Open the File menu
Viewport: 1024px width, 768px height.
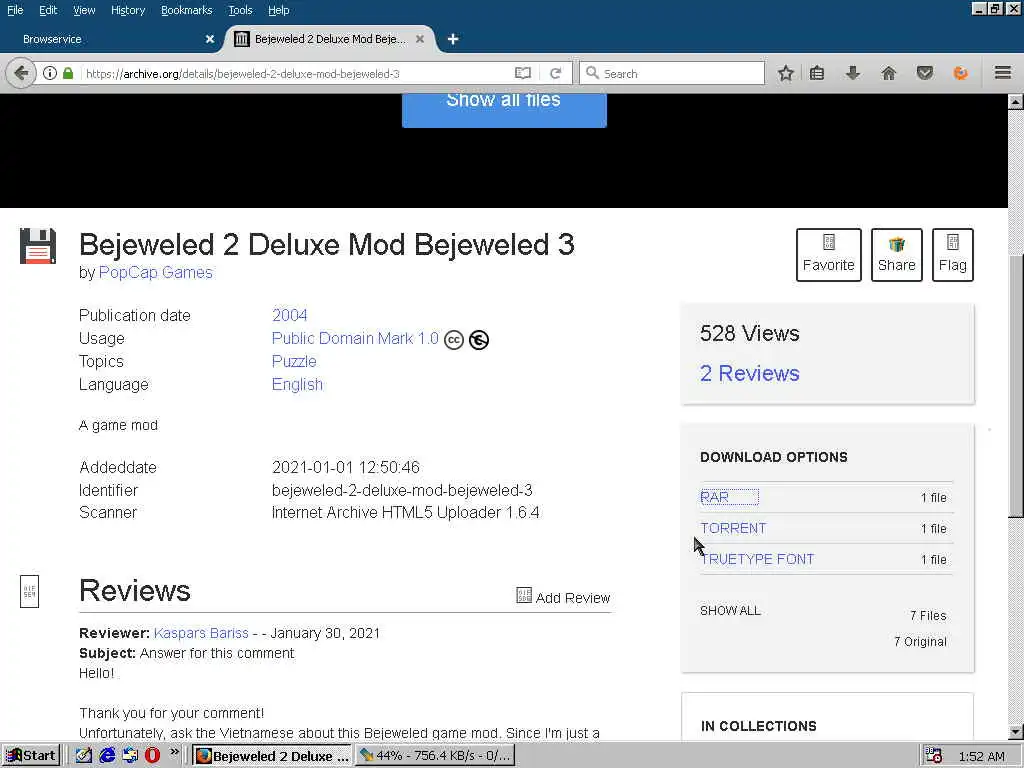tap(15, 10)
